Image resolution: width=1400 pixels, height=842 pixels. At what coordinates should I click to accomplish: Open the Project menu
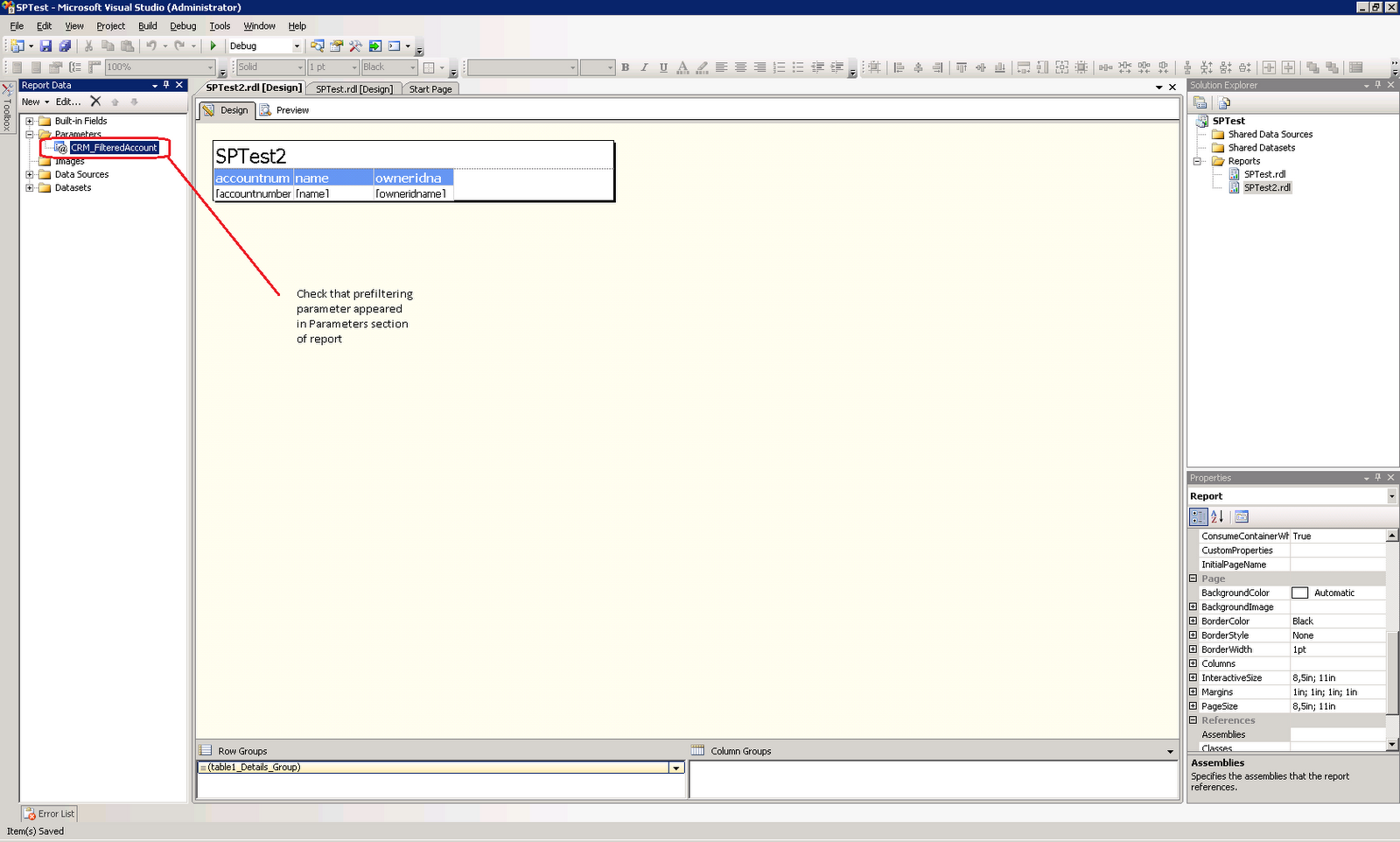[111, 26]
